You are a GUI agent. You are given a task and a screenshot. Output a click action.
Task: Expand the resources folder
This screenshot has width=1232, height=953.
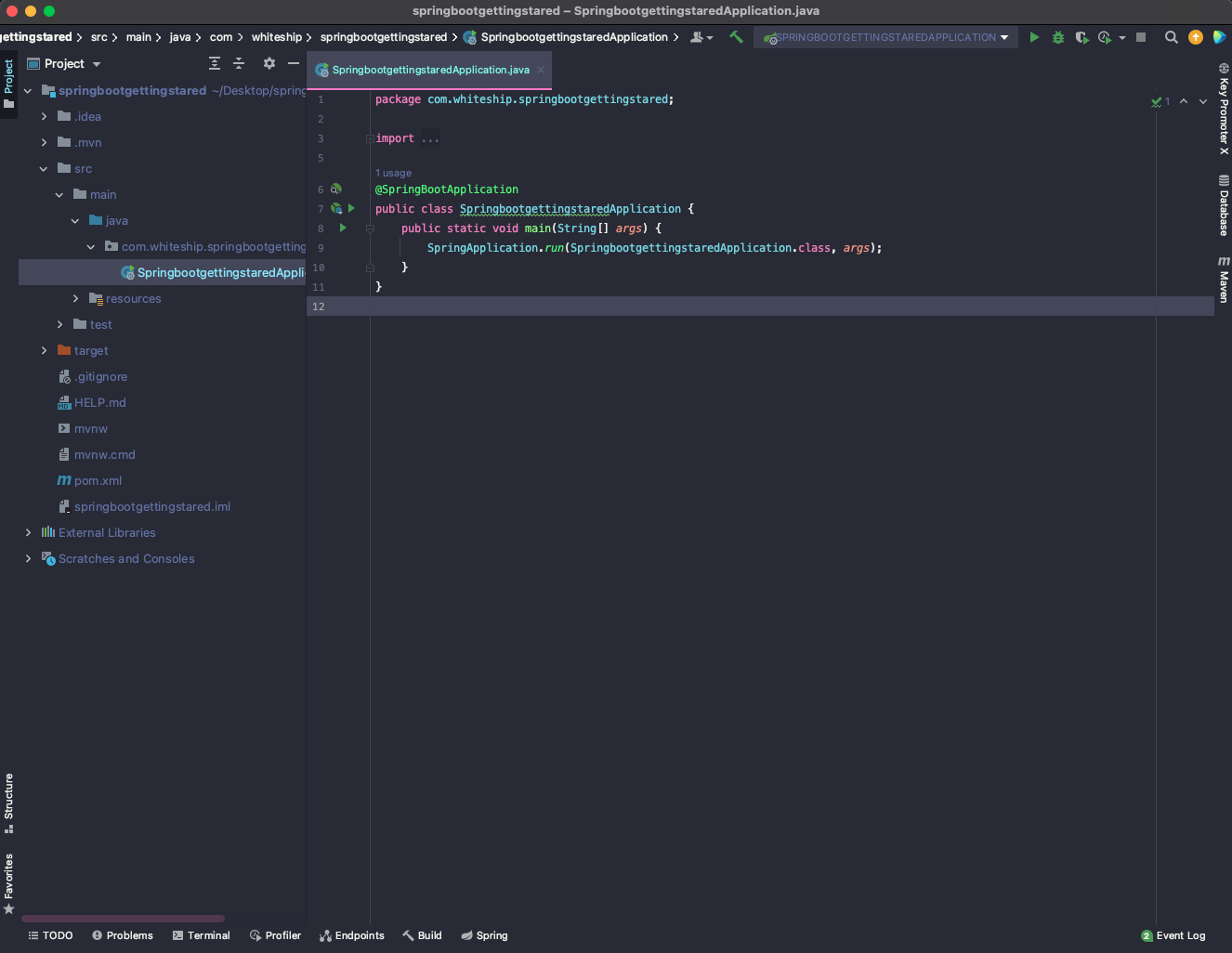click(75, 298)
